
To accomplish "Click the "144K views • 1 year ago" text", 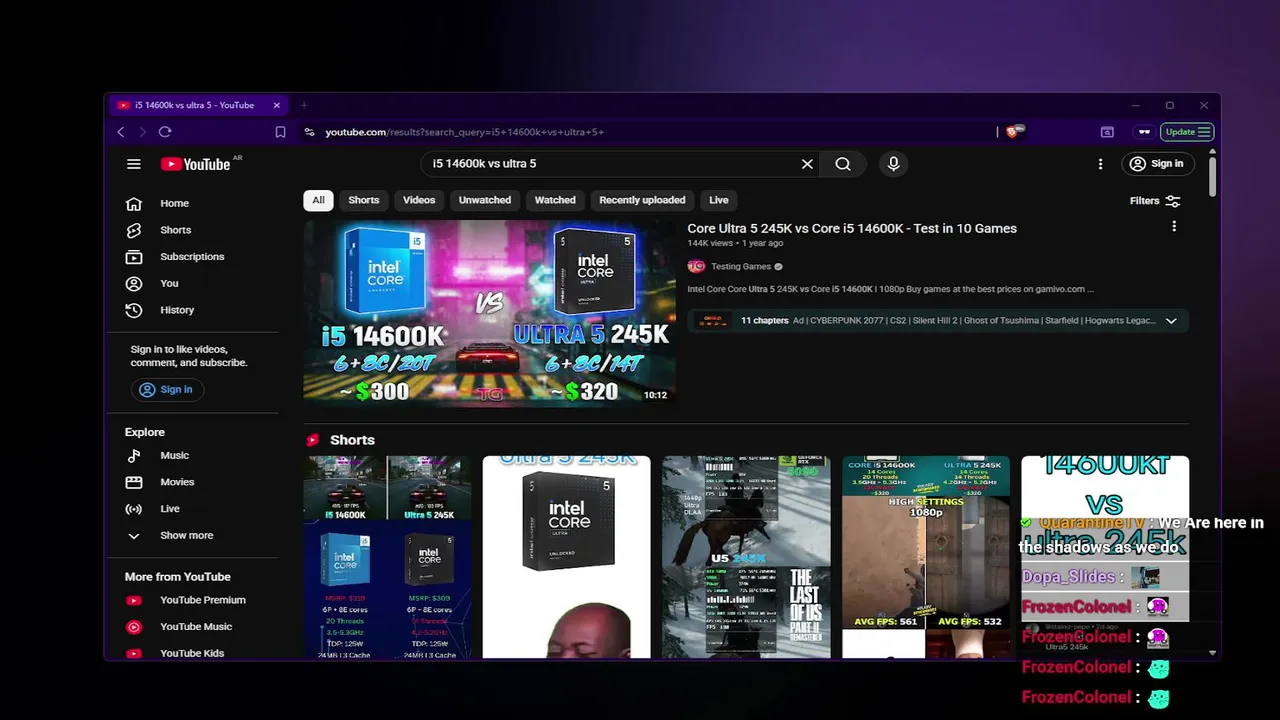I will click(735, 243).
